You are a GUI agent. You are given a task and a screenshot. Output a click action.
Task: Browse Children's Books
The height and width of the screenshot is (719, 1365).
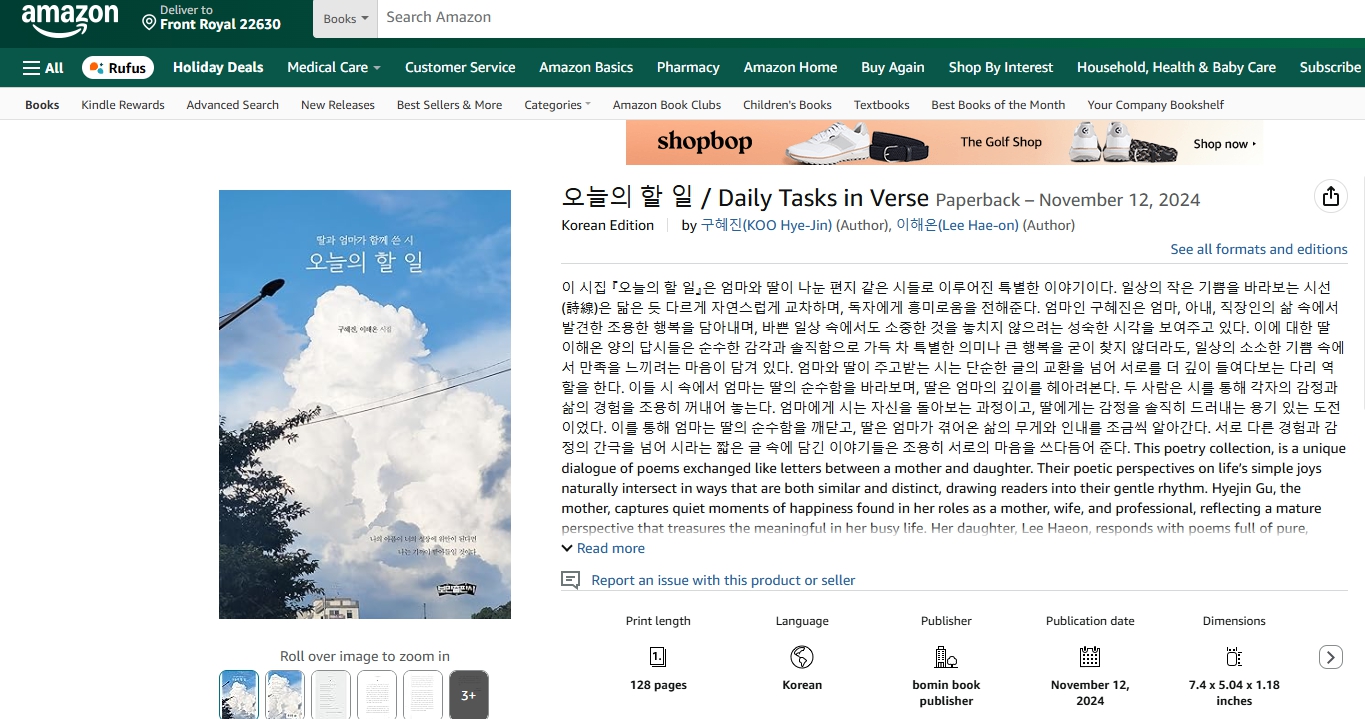787,105
